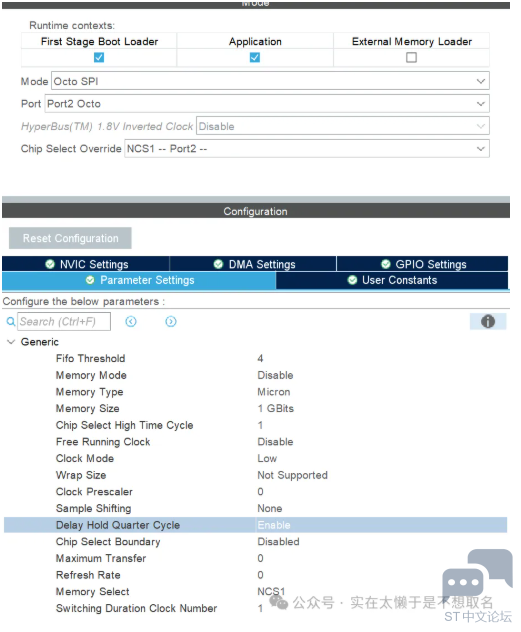
Task: Go to next search result arrow
Action: tap(171, 321)
